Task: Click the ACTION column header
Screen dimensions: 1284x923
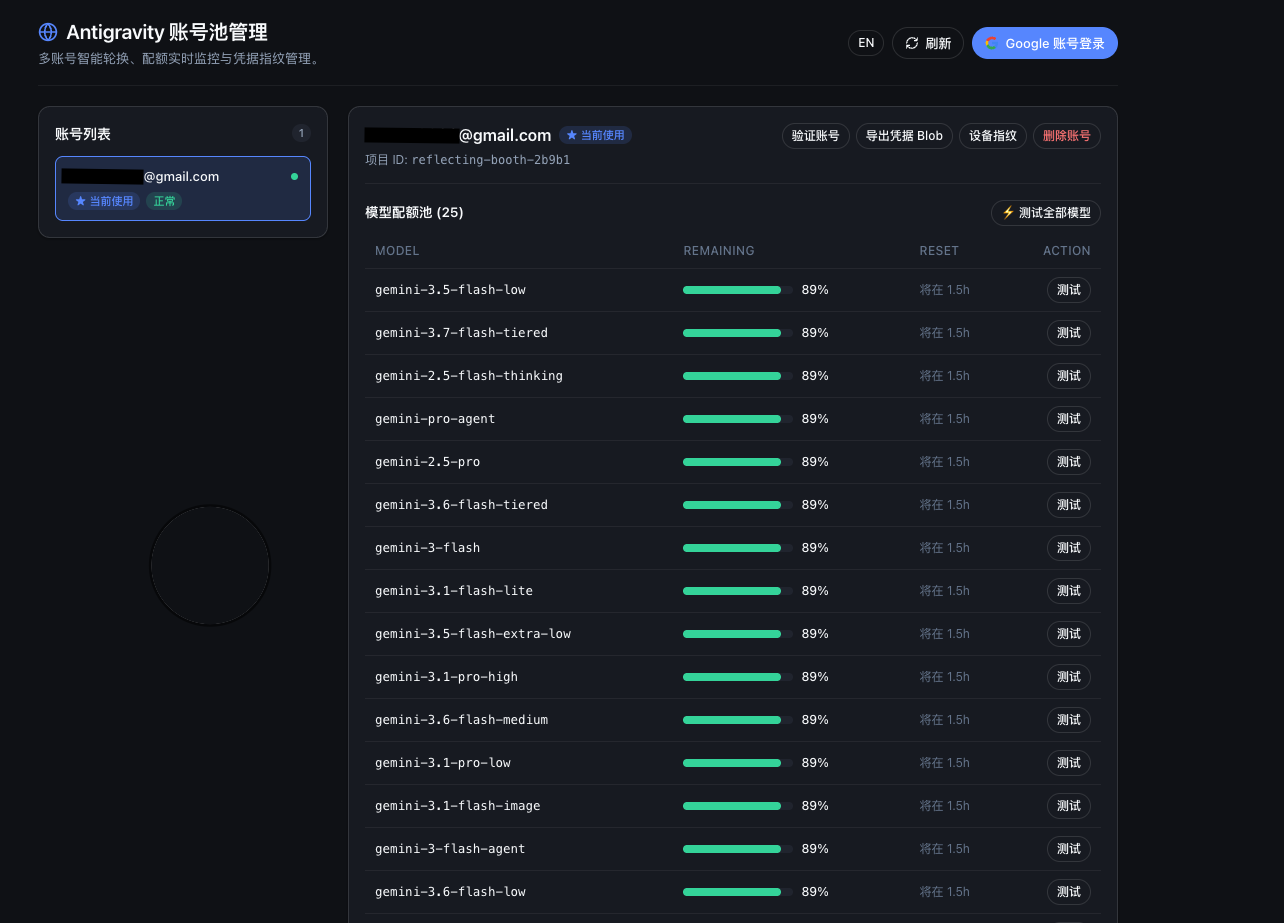Action: click(x=1067, y=251)
